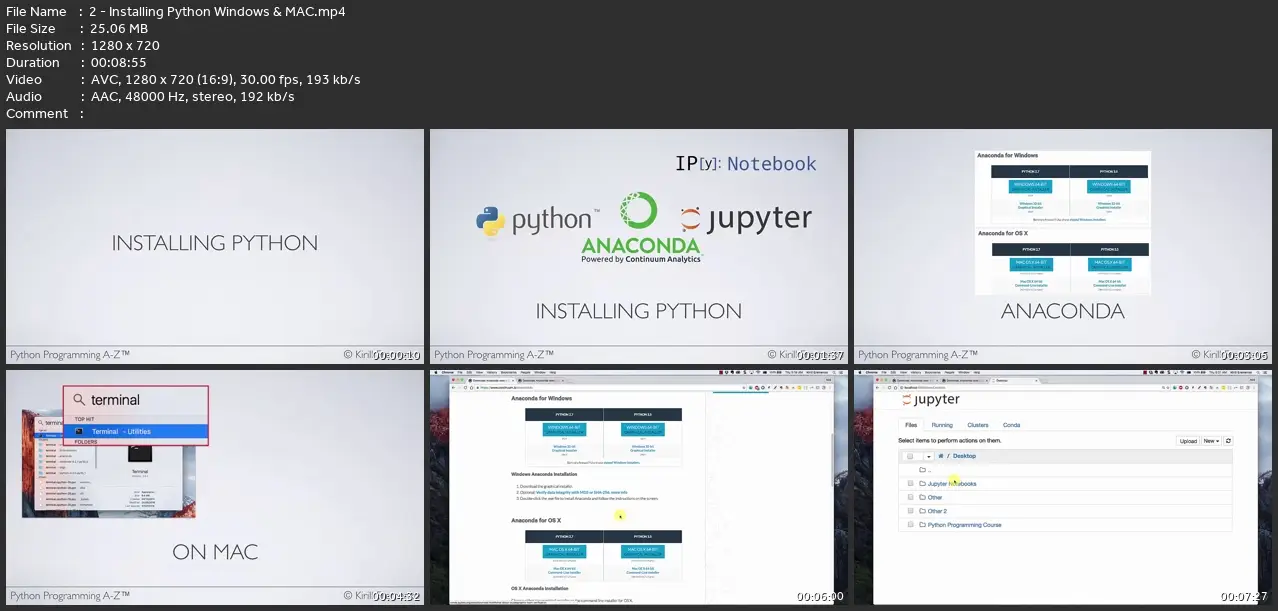Tick the select-all checkbox in Jupyter
The width and height of the screenshot is (1278, 611).
pyautogui.click(x=910, y=456)
